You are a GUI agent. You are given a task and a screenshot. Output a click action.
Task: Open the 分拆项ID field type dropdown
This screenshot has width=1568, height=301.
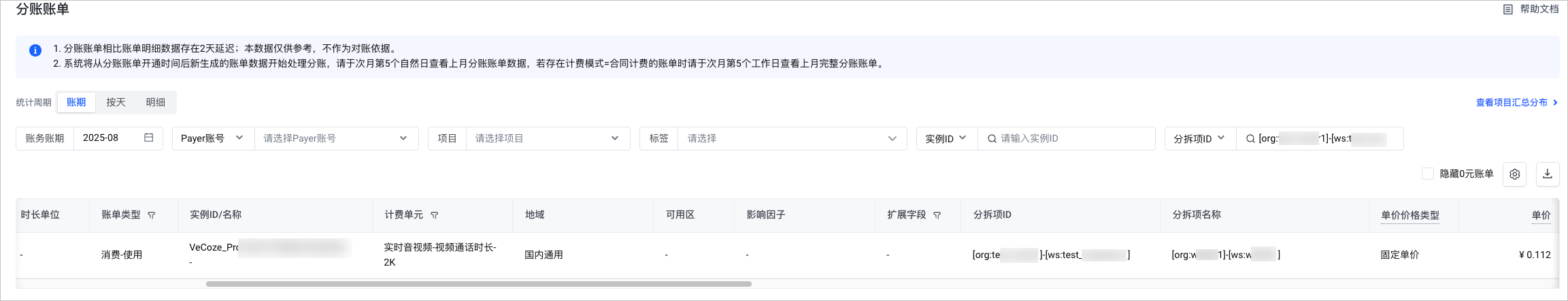pyautogui.click(x=1199, y=138)
